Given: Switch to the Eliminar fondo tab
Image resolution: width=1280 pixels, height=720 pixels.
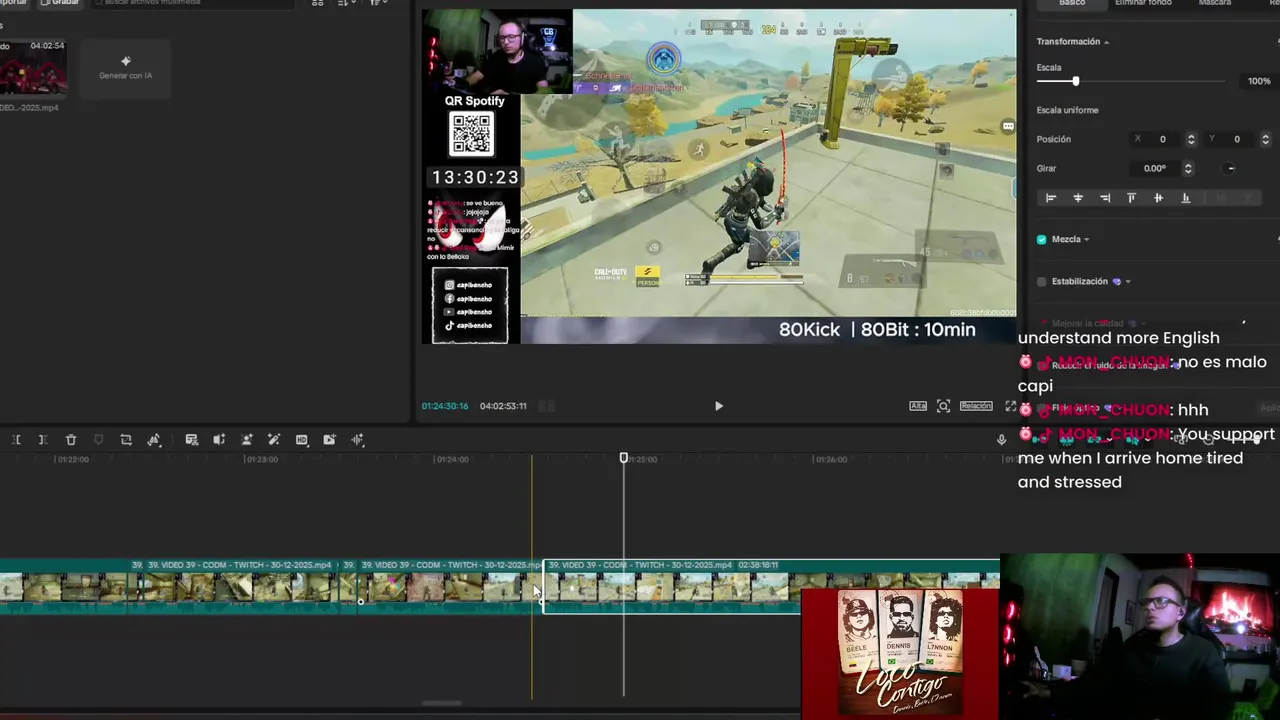Looking at the screenshot, I should tap(1143, 3).
